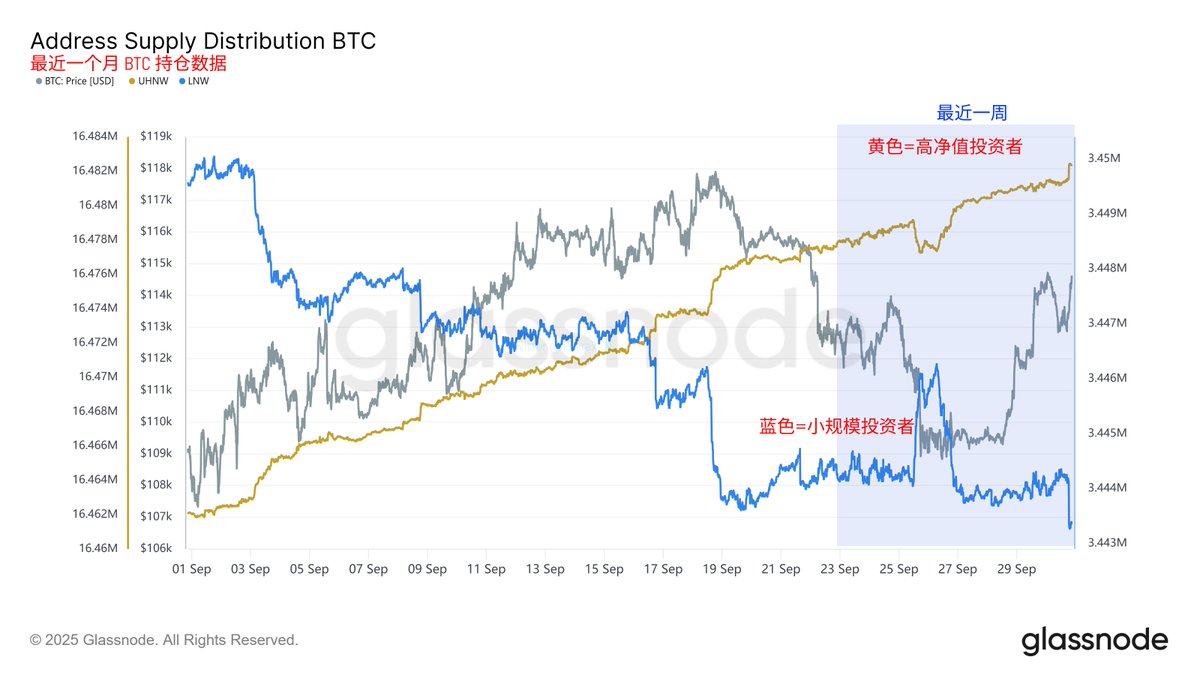Click the glassnode logo at bottom right

[1094, 640]
